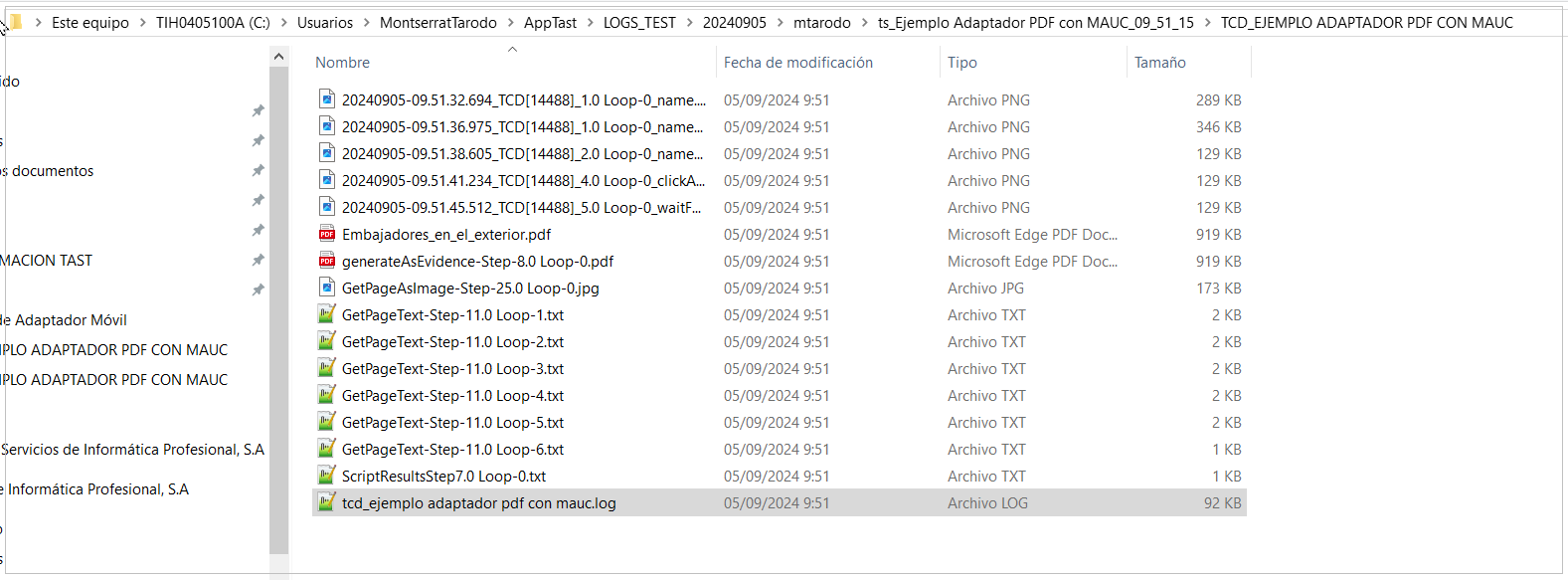The height and width of the screenshot is (580, 1568).
Task: Click the PDF icon of Embajadores_en_el_exterior.pdf
Action: pos(326,235)
